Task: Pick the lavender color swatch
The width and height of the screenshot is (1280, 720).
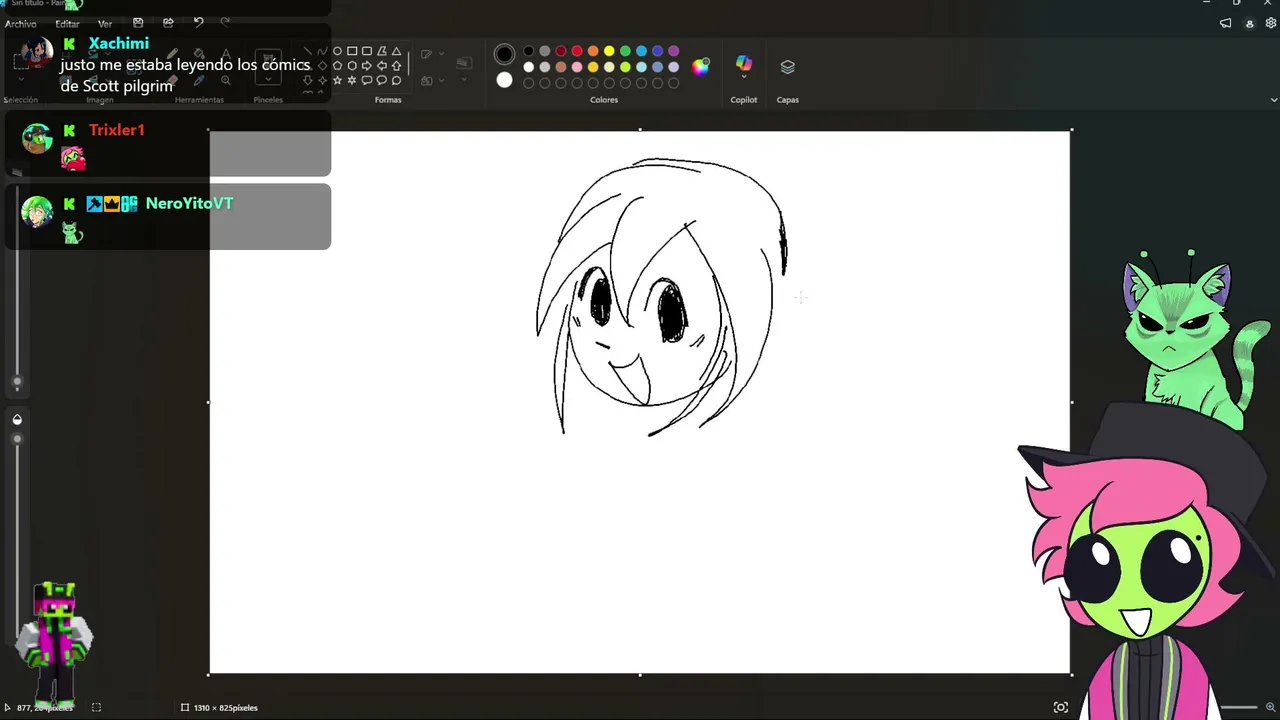Action: point(673,67)
